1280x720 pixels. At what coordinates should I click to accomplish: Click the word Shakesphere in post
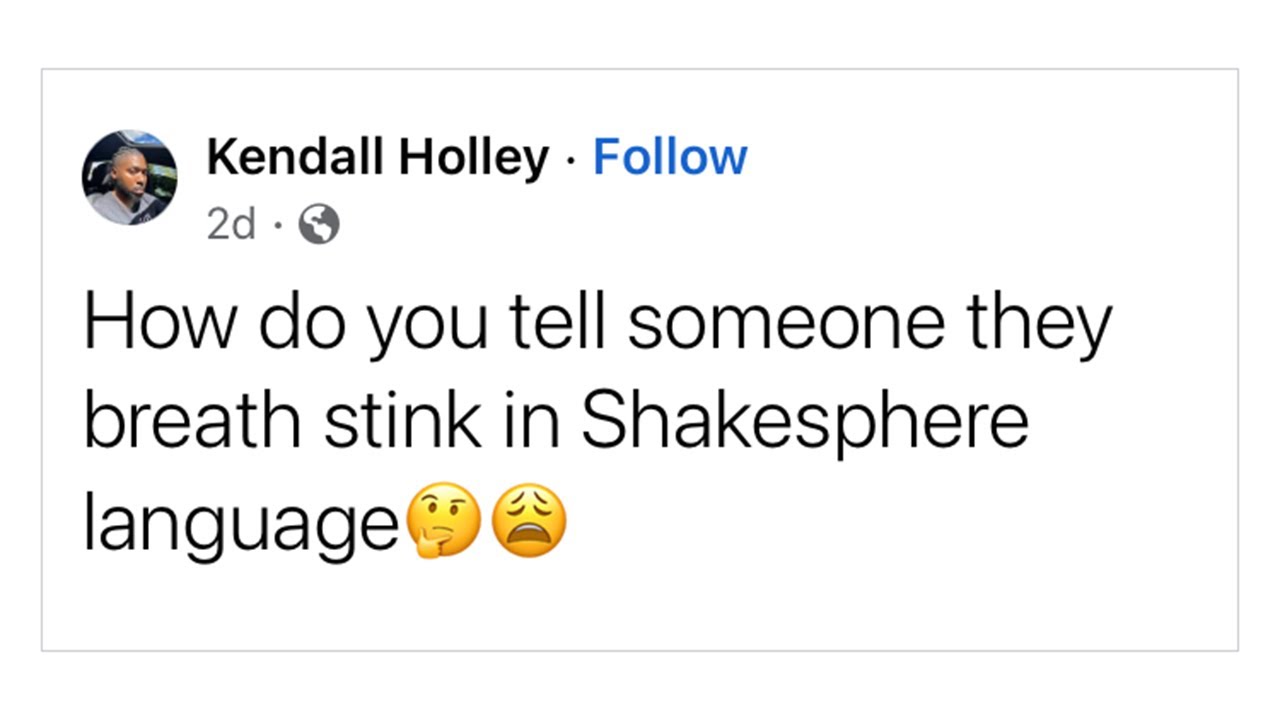(804, 423)
